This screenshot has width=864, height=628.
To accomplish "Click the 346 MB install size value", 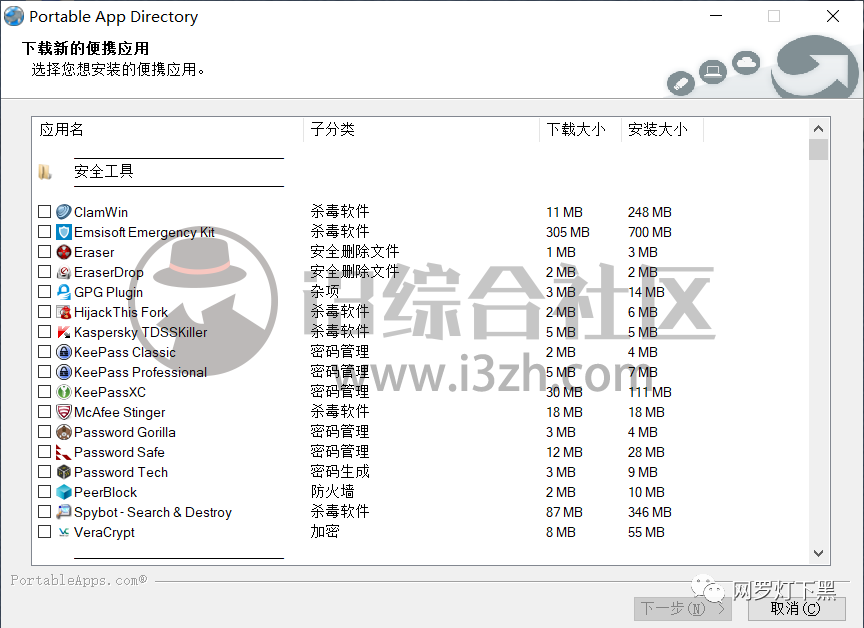I will click(650, 512).
